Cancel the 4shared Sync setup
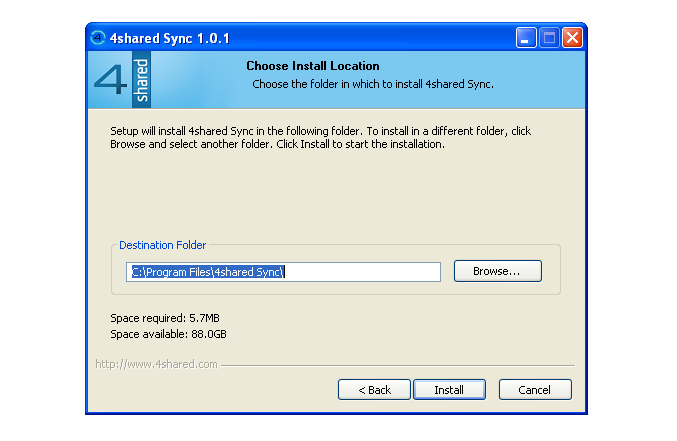This screenshot has height=441, width=677. (535, 390)
